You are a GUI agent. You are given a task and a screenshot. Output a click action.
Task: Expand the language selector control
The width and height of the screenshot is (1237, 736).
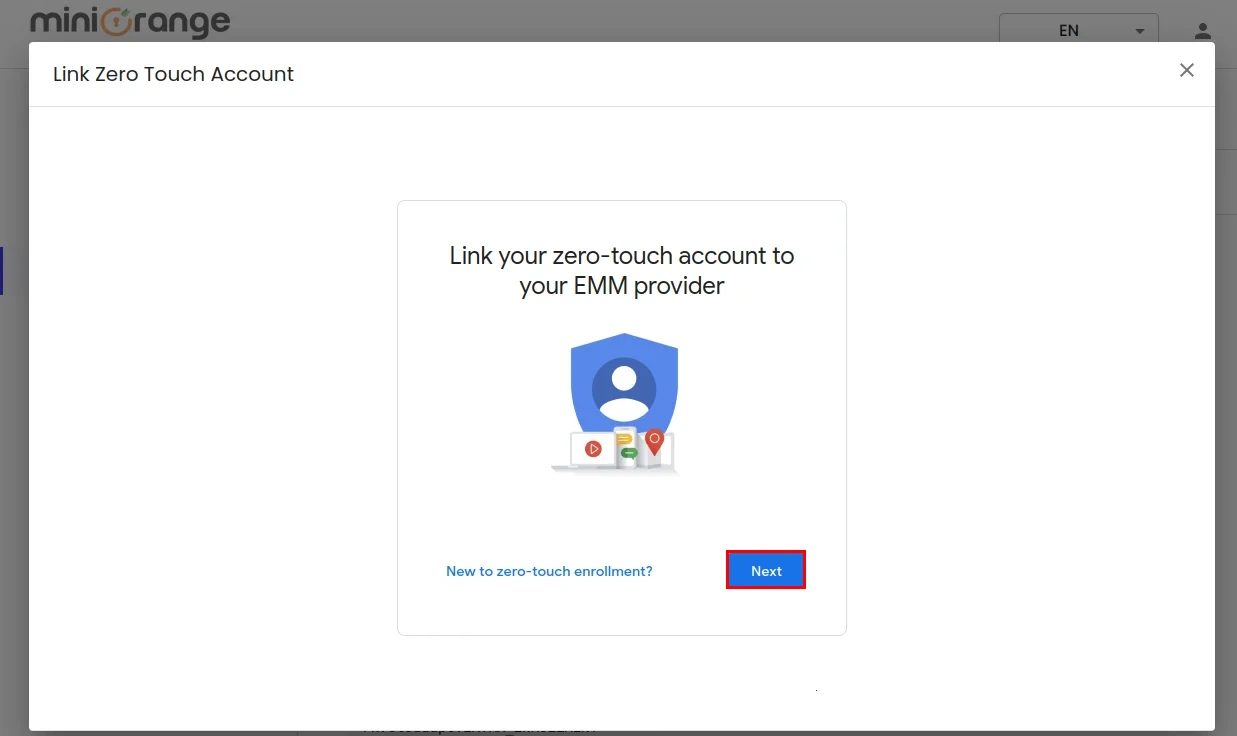click(1078, 30)
